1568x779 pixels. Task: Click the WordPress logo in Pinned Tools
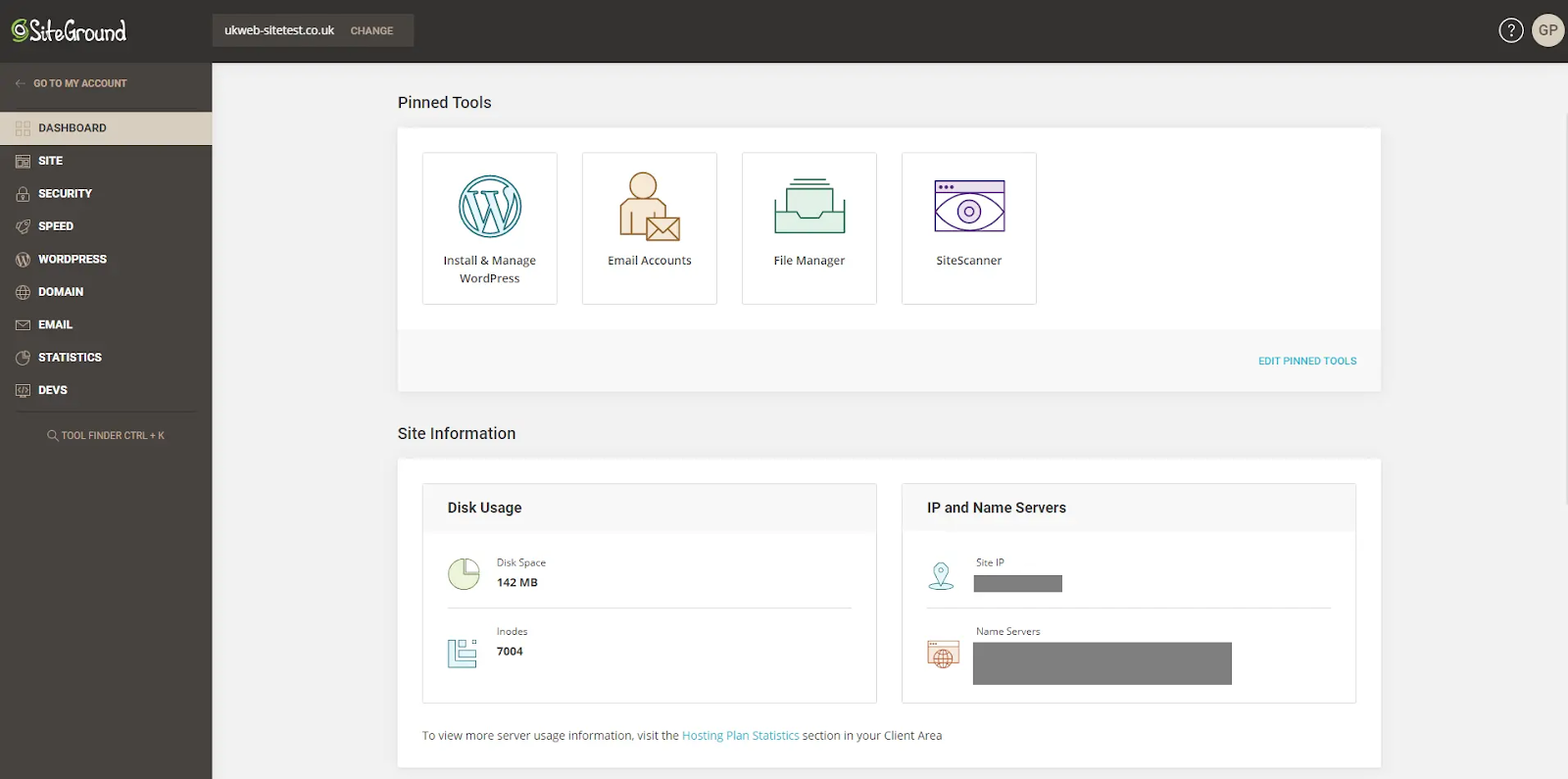[490, 206]
